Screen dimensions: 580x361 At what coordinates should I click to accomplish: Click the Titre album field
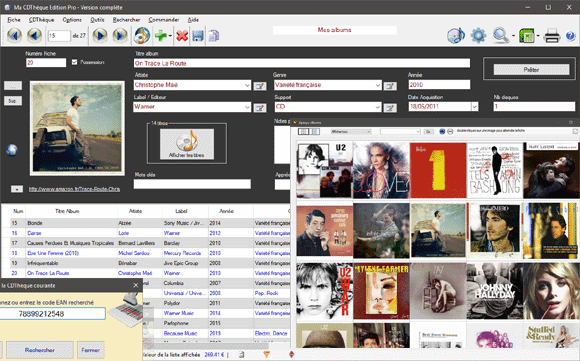pyautogui.click(x=302, y=63)
